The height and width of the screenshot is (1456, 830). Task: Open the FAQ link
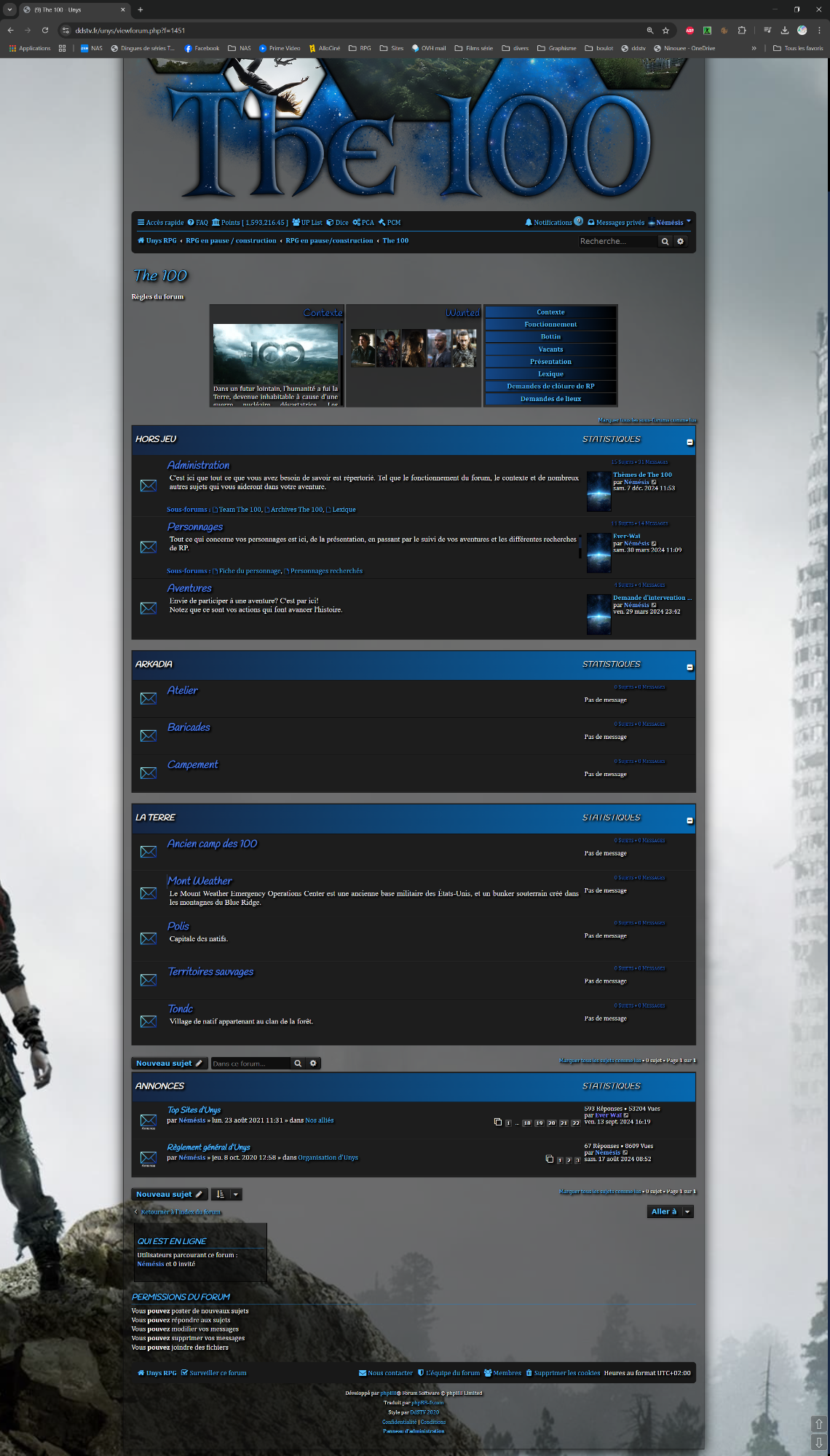[197, 223]
